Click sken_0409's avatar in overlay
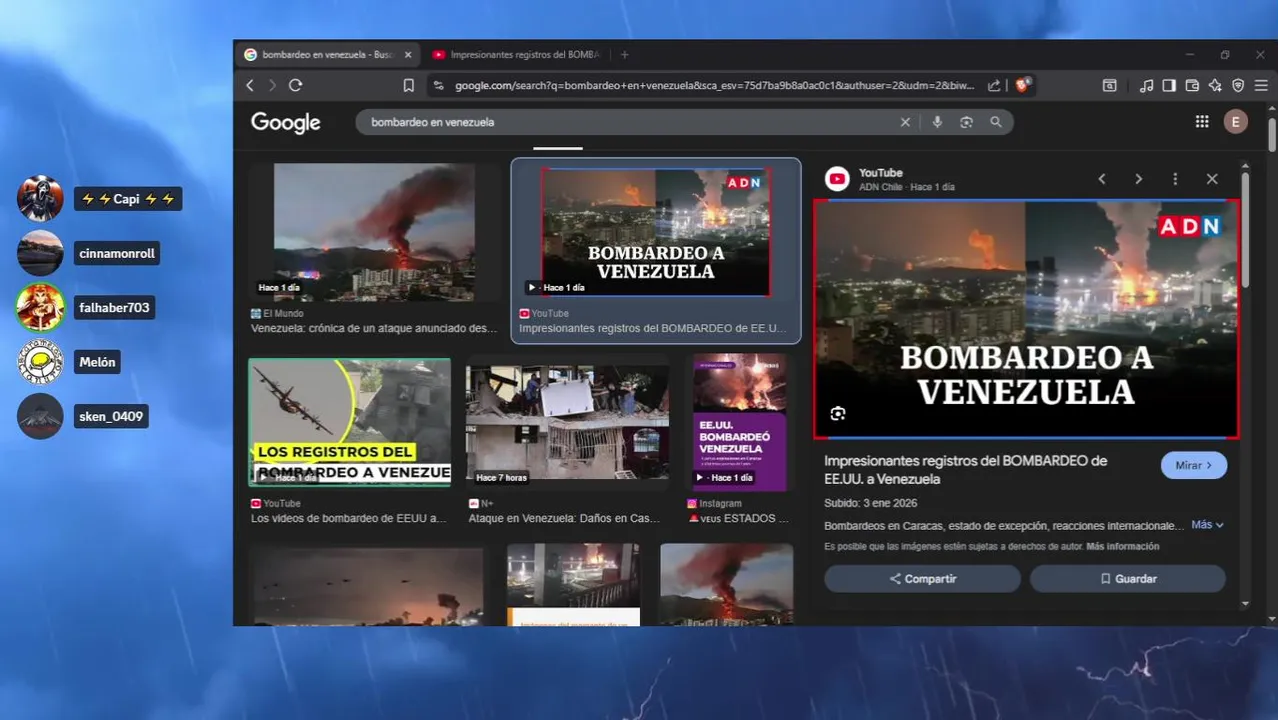The image size is (1278, 720). pos(40,416)
